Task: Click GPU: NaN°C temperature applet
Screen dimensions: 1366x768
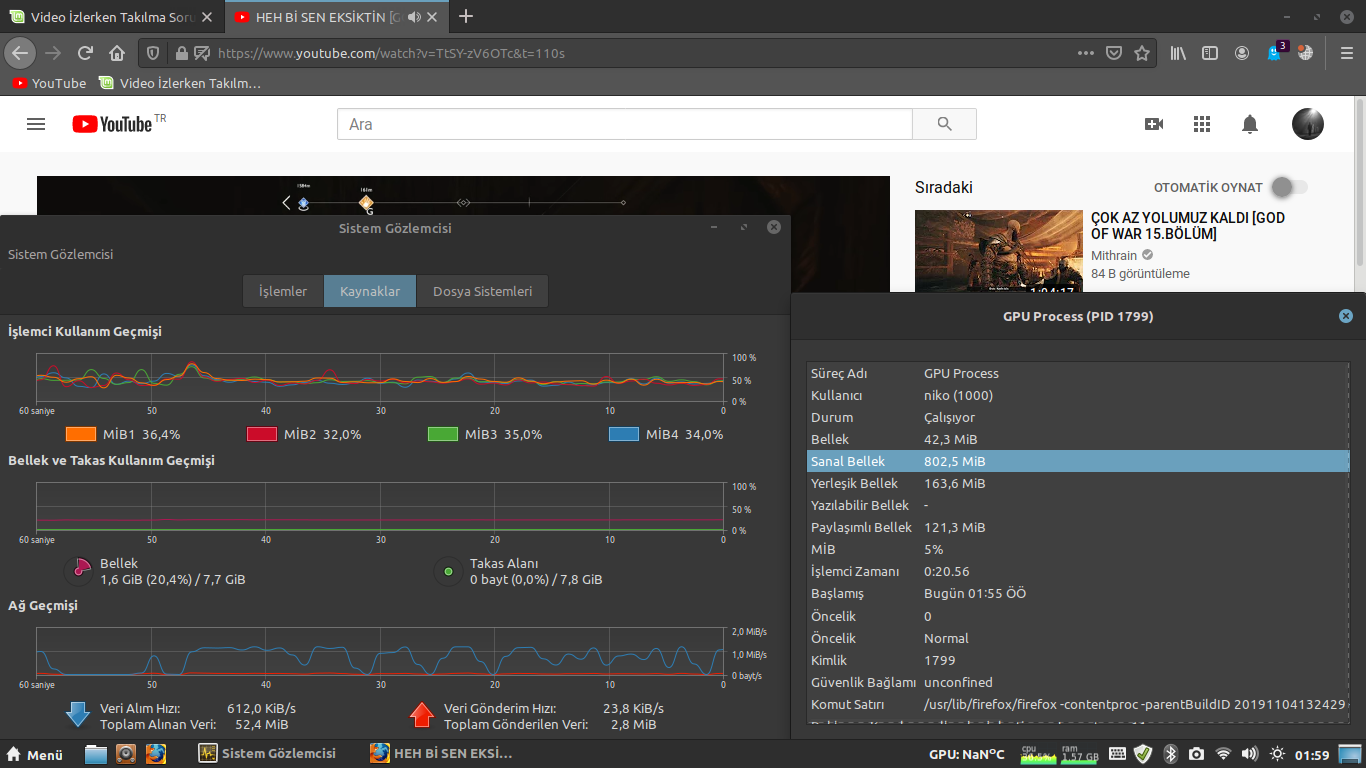Action: tap(967, 754)
